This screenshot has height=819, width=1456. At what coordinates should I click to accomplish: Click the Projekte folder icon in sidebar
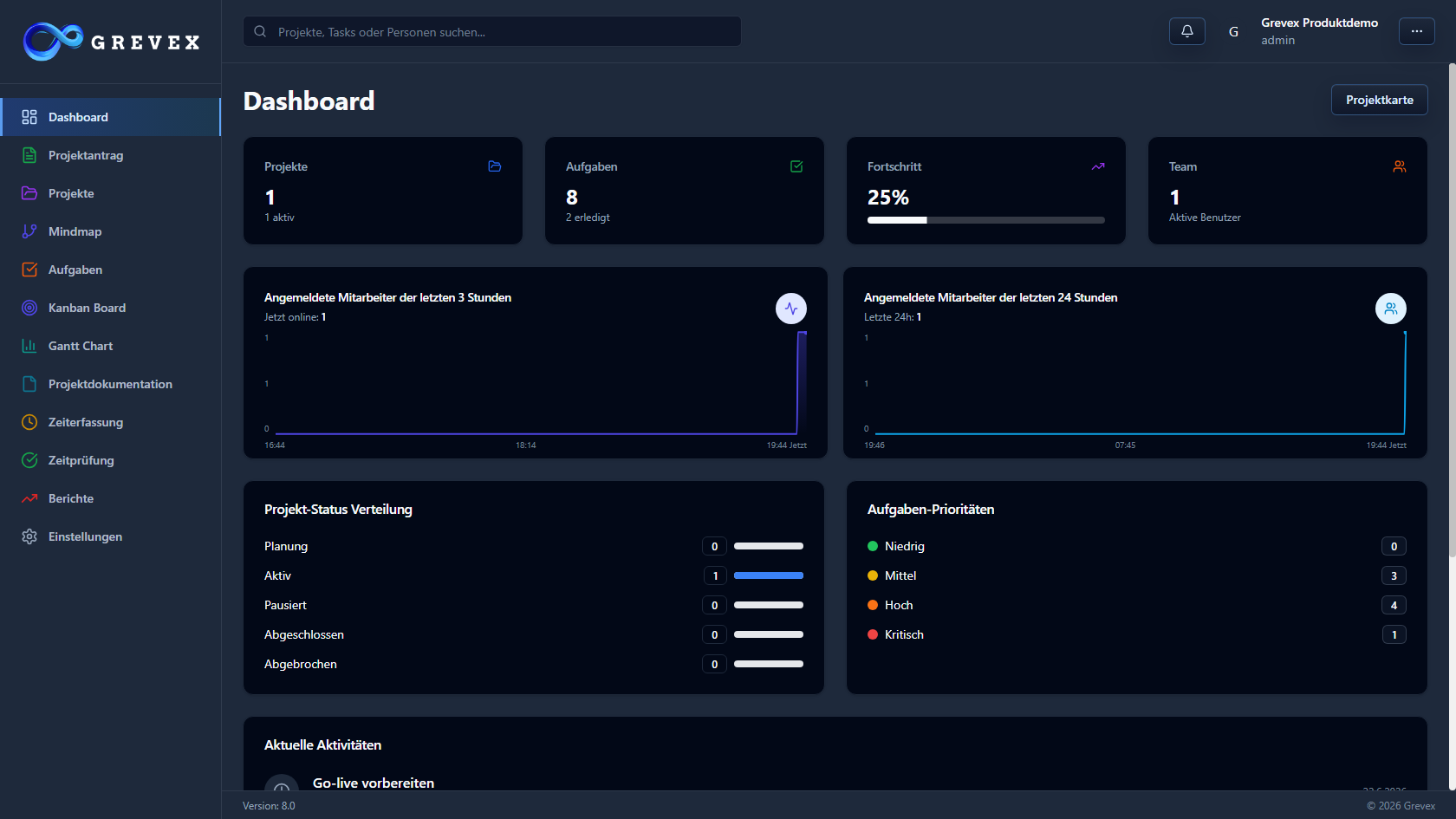29,193
